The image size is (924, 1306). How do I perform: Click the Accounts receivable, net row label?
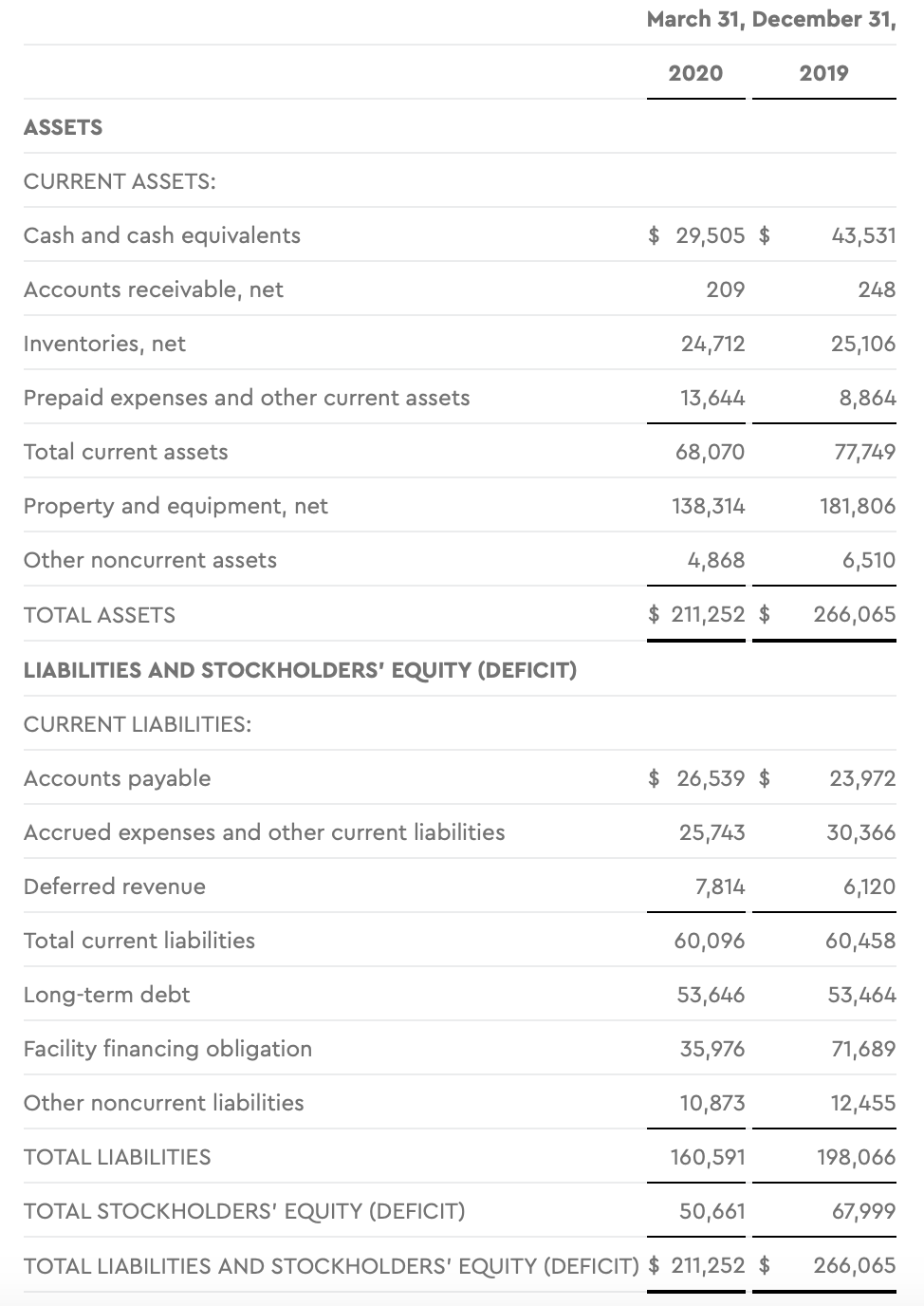154,289
